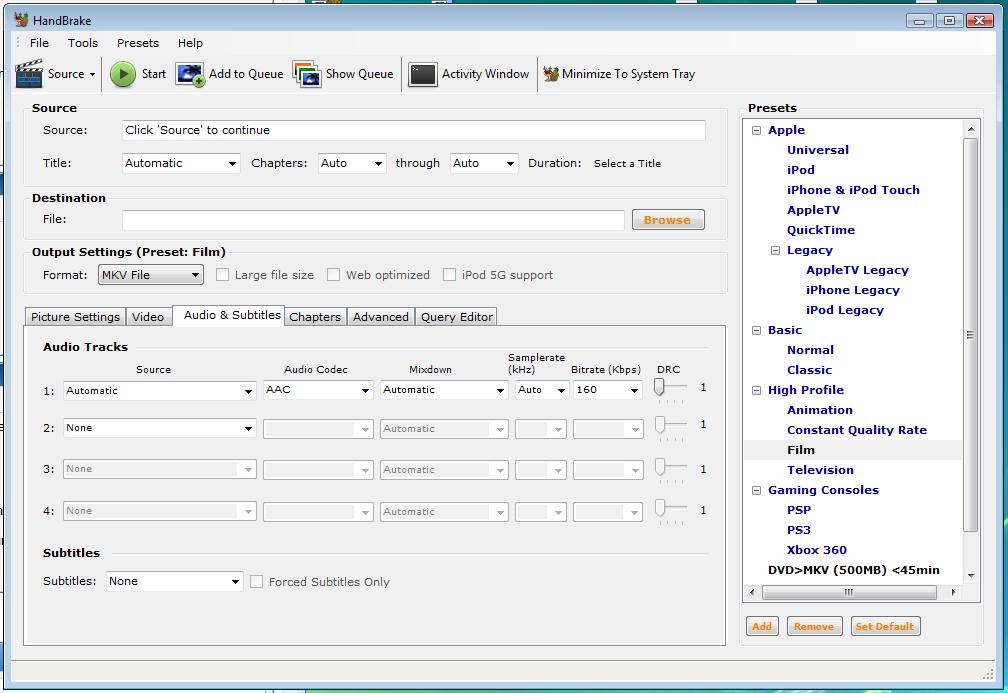
Task: Select the PS3 preset
Action: pyautogui.click(x=798, y=530)
